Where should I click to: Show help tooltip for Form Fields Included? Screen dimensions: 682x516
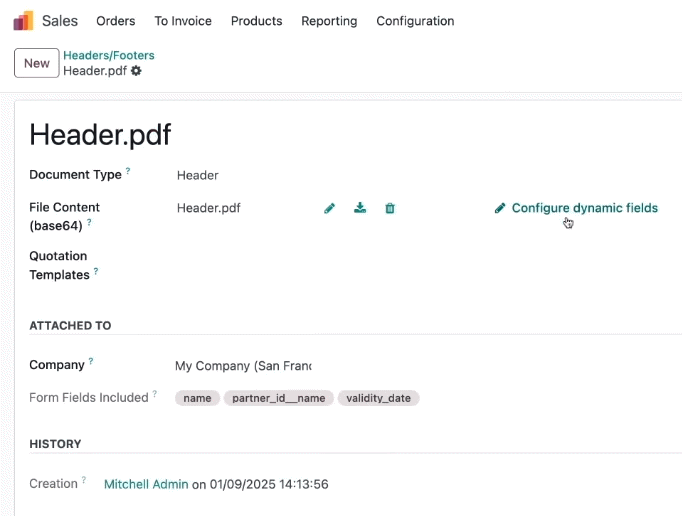(154, 394)
